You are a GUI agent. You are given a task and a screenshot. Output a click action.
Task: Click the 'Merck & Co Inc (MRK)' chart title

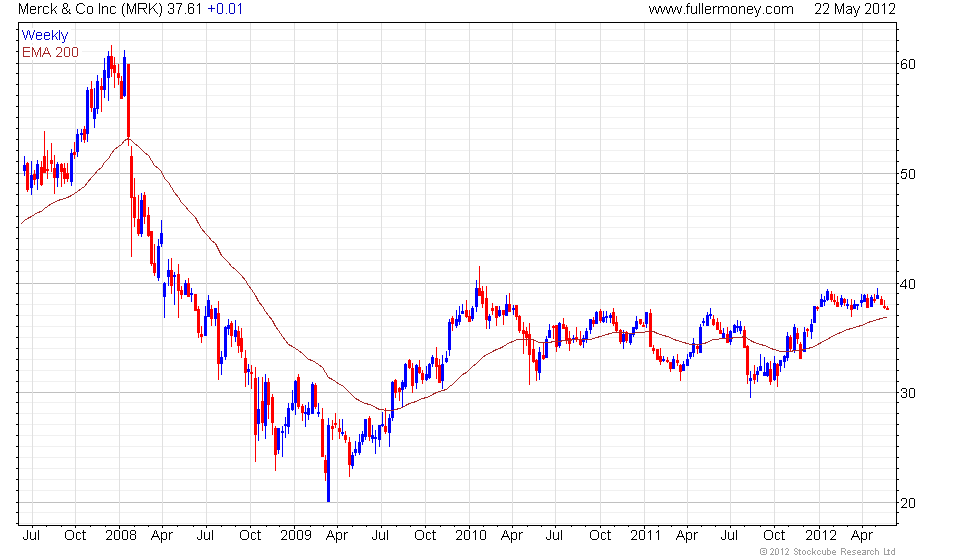point(91,9)
